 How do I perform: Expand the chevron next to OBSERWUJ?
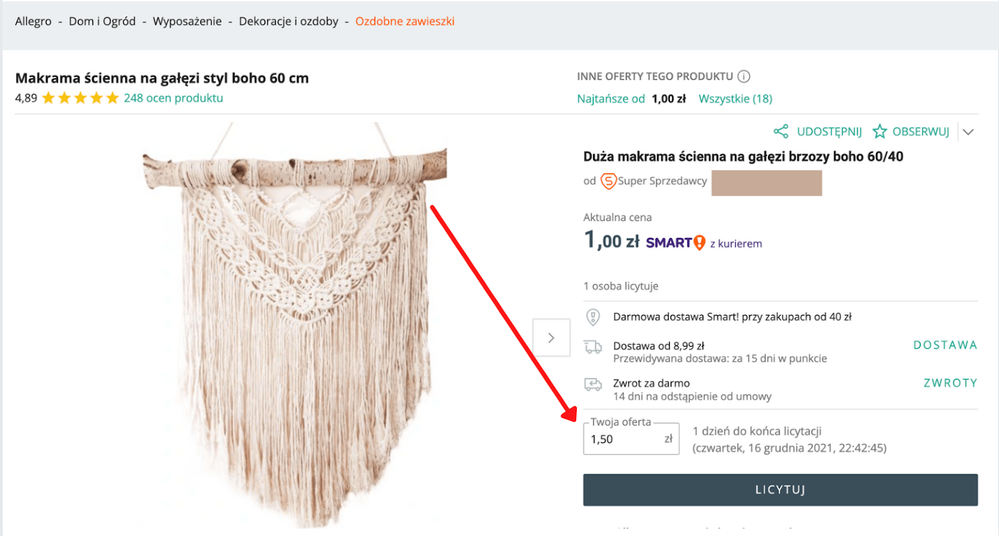[x=967, y=131]
